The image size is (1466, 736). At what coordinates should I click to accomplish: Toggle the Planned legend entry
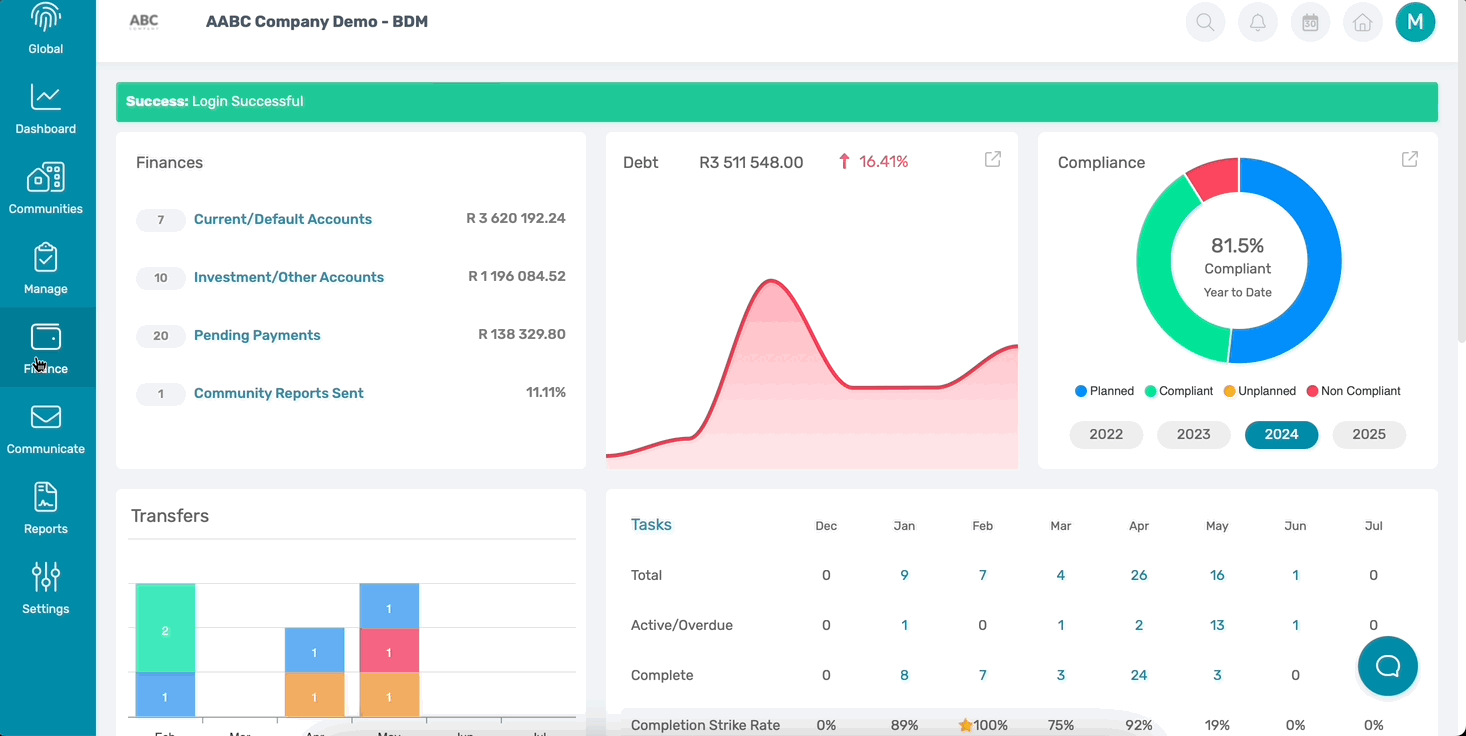click(1104, 391)
